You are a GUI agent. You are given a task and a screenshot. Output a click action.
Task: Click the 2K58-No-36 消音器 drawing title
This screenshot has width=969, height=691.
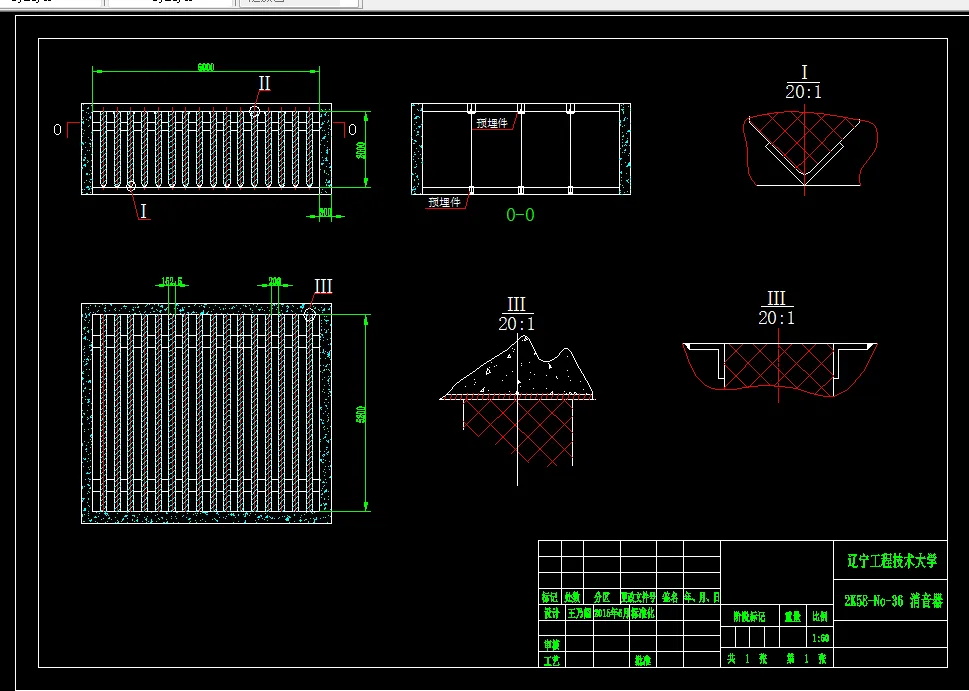tap(894, 601)
